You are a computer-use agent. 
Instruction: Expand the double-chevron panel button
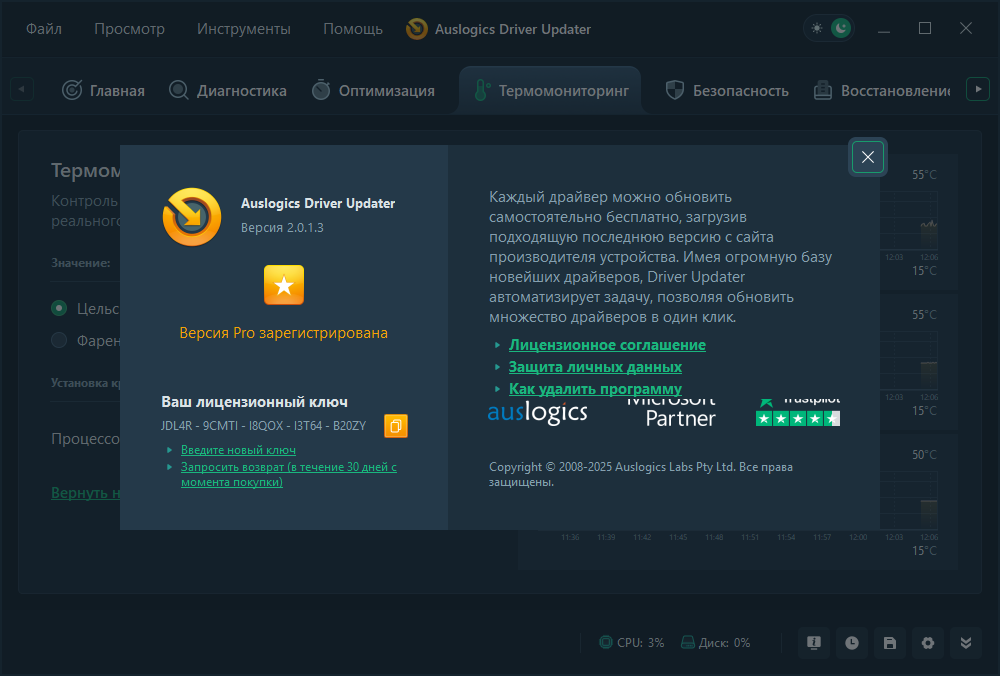(x=966, y=643)
